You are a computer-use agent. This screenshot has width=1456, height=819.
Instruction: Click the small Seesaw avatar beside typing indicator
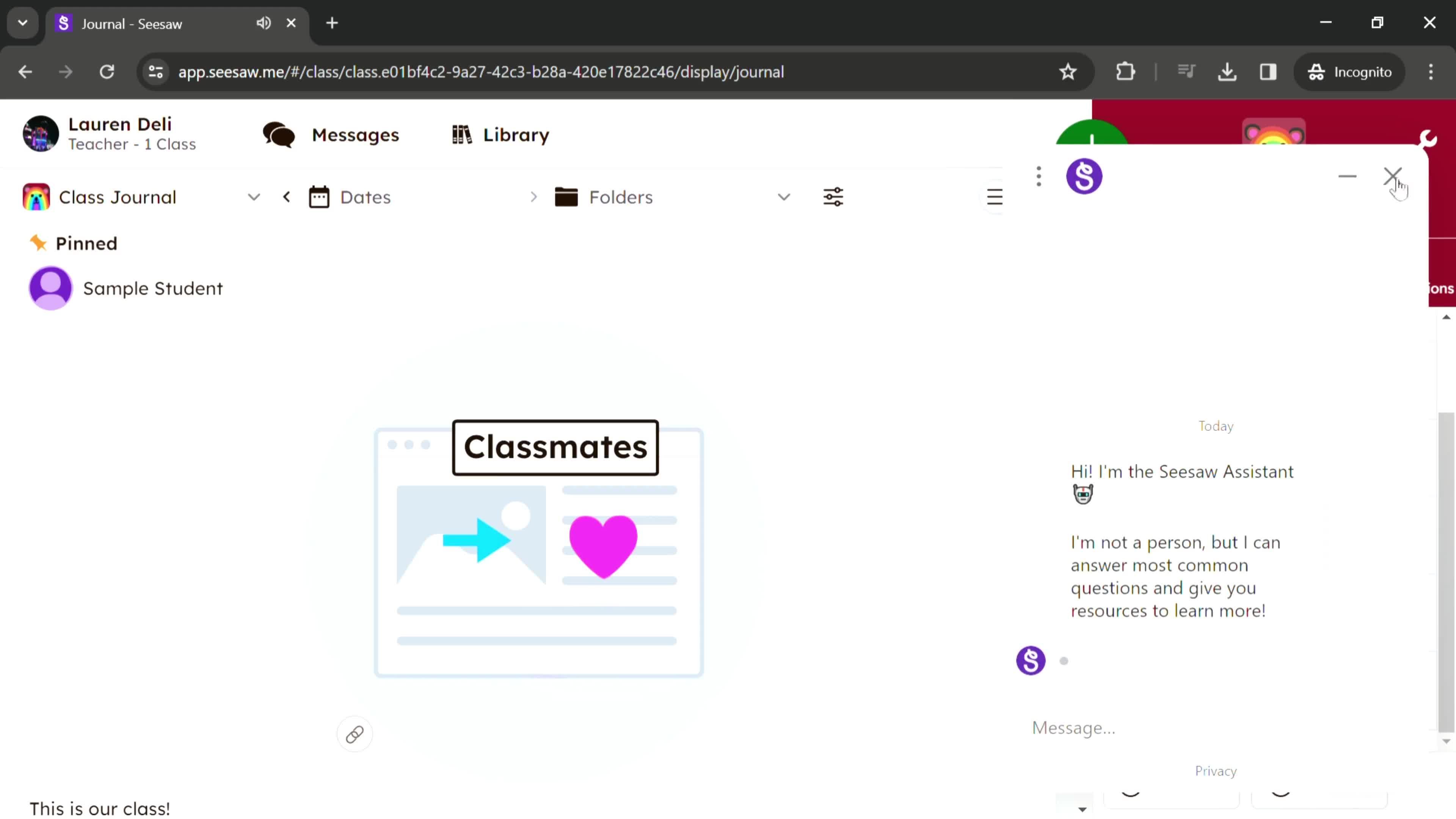[x=1031, y=661]
